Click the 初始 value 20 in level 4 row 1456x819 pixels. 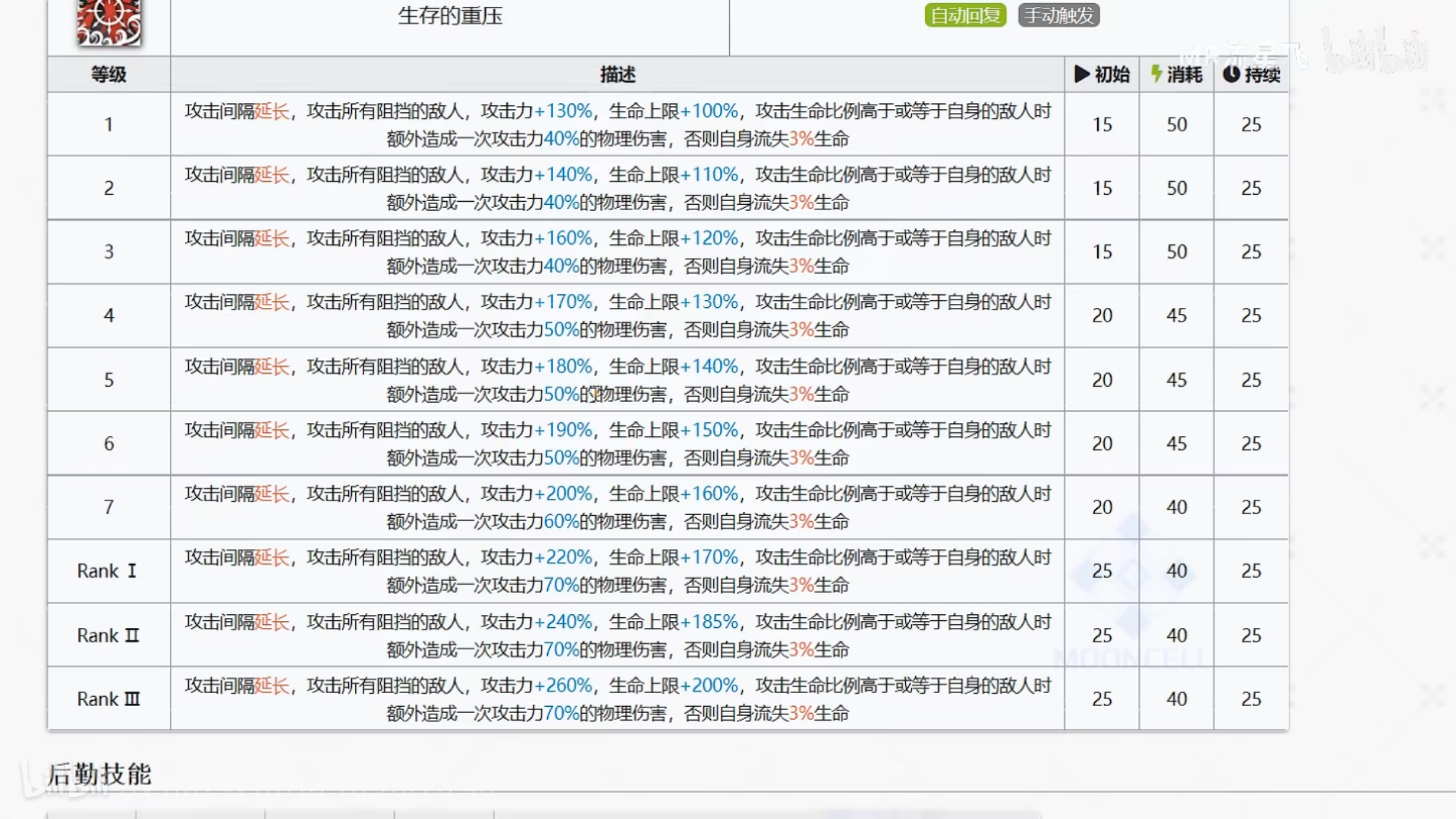coord(1102,315)
